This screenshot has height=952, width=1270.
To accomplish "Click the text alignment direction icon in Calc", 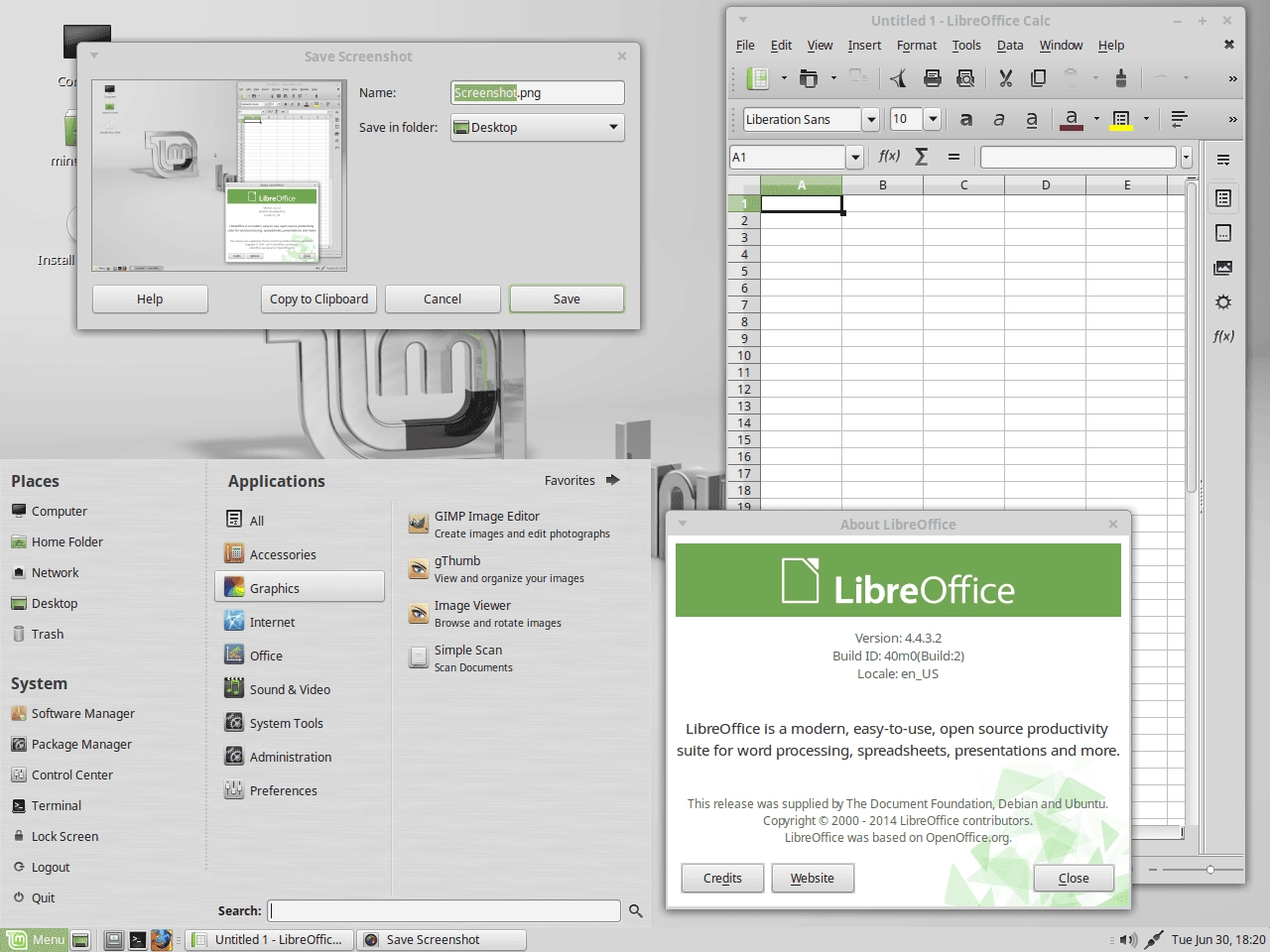I will click(x=1180, y=119).
